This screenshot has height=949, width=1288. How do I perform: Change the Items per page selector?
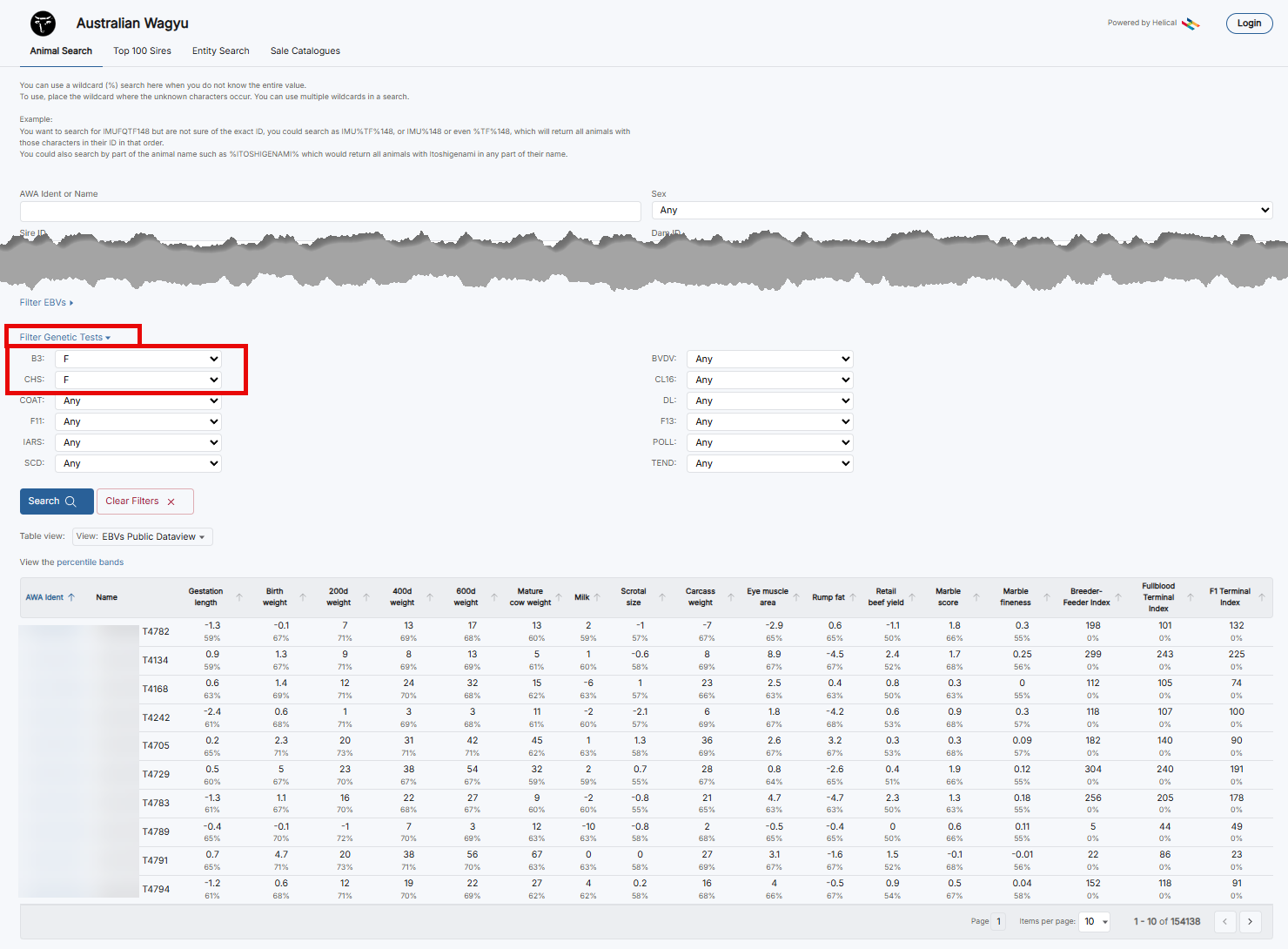[x=1095, y=921]
